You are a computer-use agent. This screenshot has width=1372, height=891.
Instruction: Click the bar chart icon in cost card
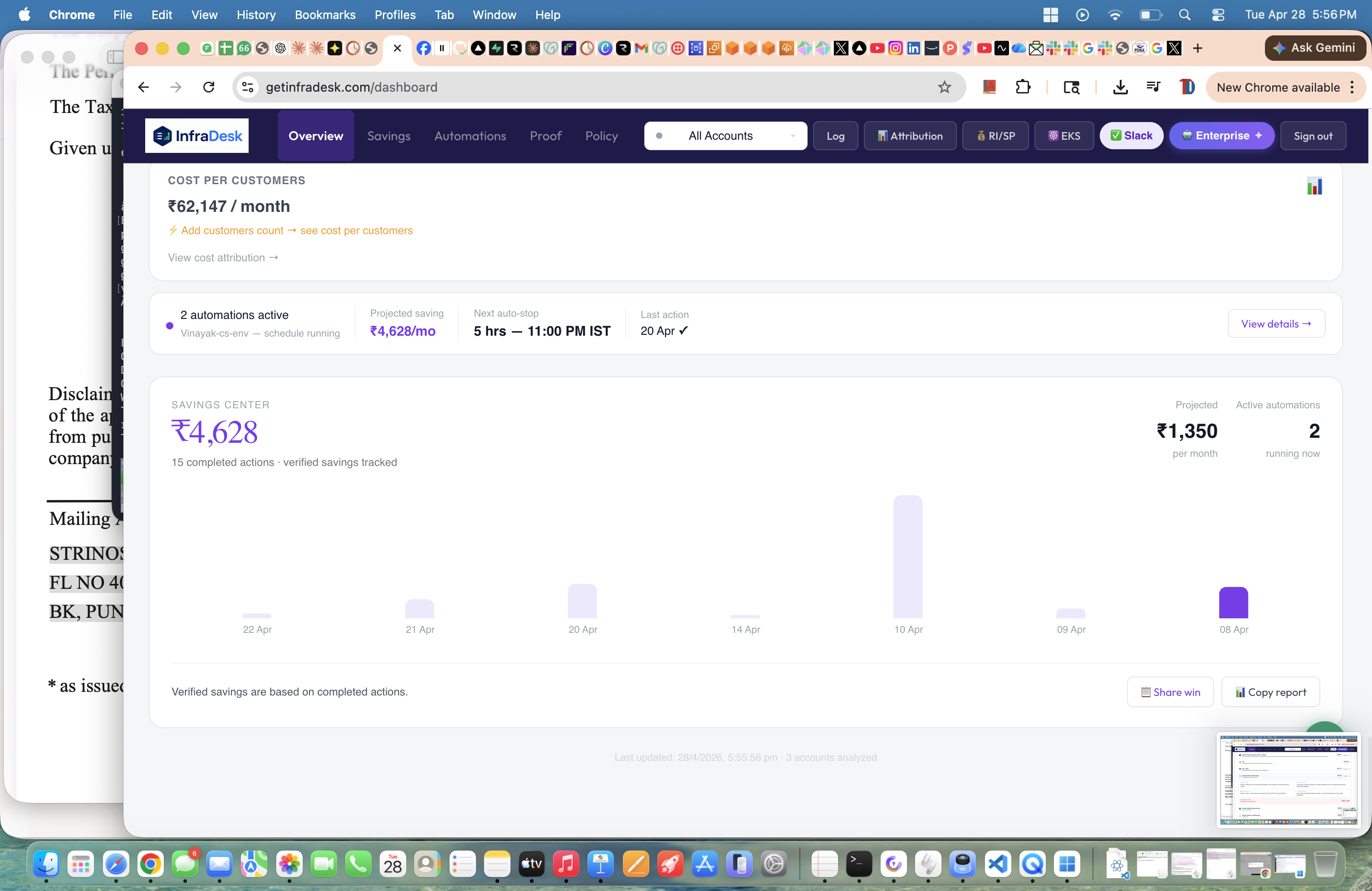[x=1314, y=186]
